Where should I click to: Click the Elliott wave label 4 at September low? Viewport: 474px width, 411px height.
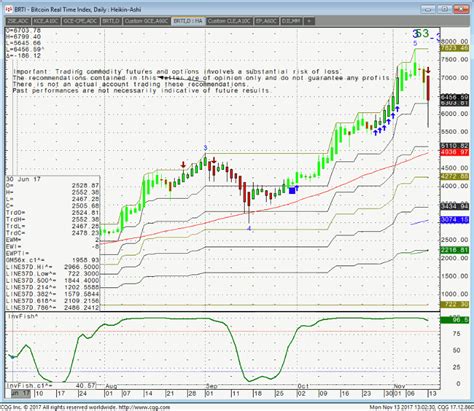click(249, 229)
